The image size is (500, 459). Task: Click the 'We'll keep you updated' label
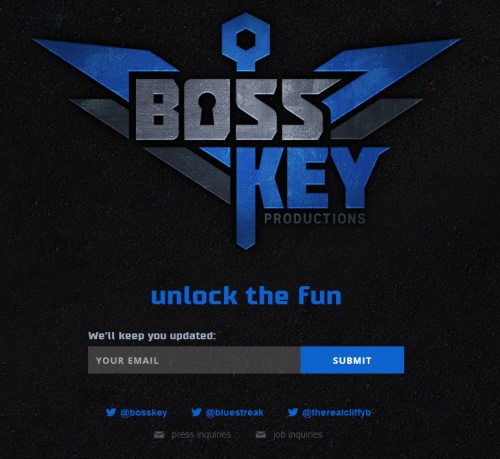tap(152, 335)
